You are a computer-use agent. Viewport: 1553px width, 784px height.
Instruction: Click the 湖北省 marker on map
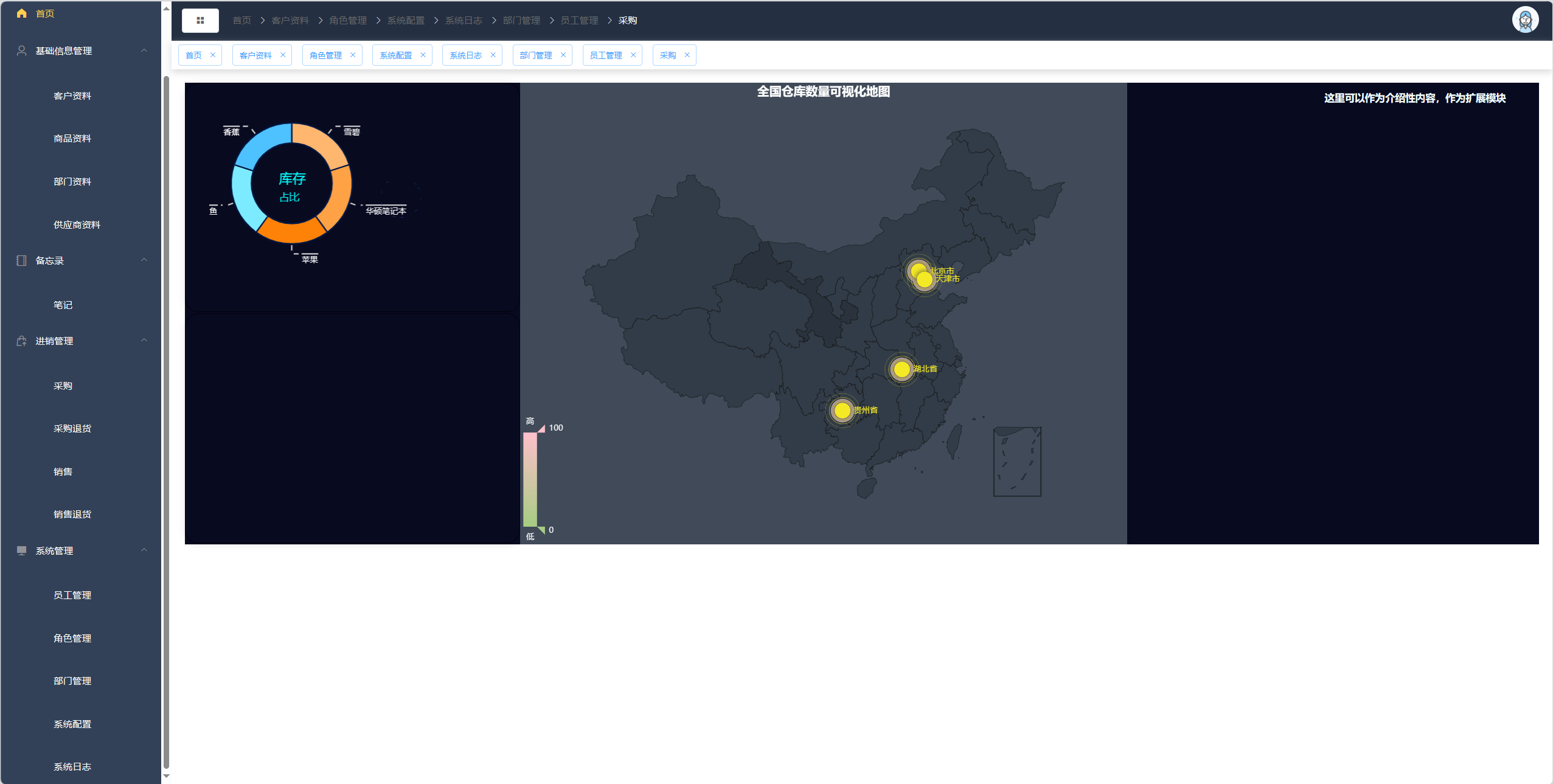point(902,369)
